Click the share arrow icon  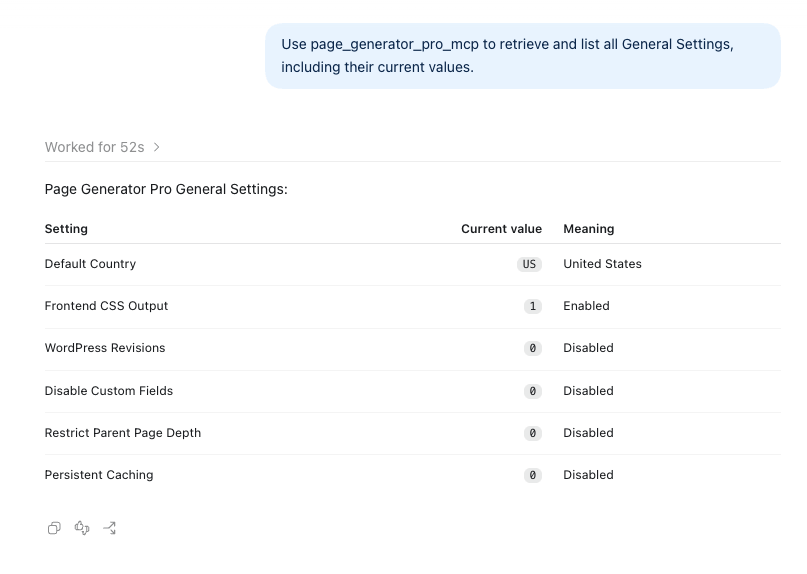click(110, 528)
